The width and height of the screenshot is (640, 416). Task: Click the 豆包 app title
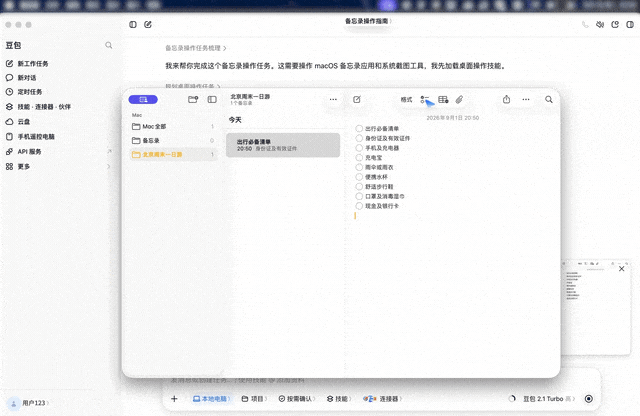pyautogui.click(x=13, y=45)
